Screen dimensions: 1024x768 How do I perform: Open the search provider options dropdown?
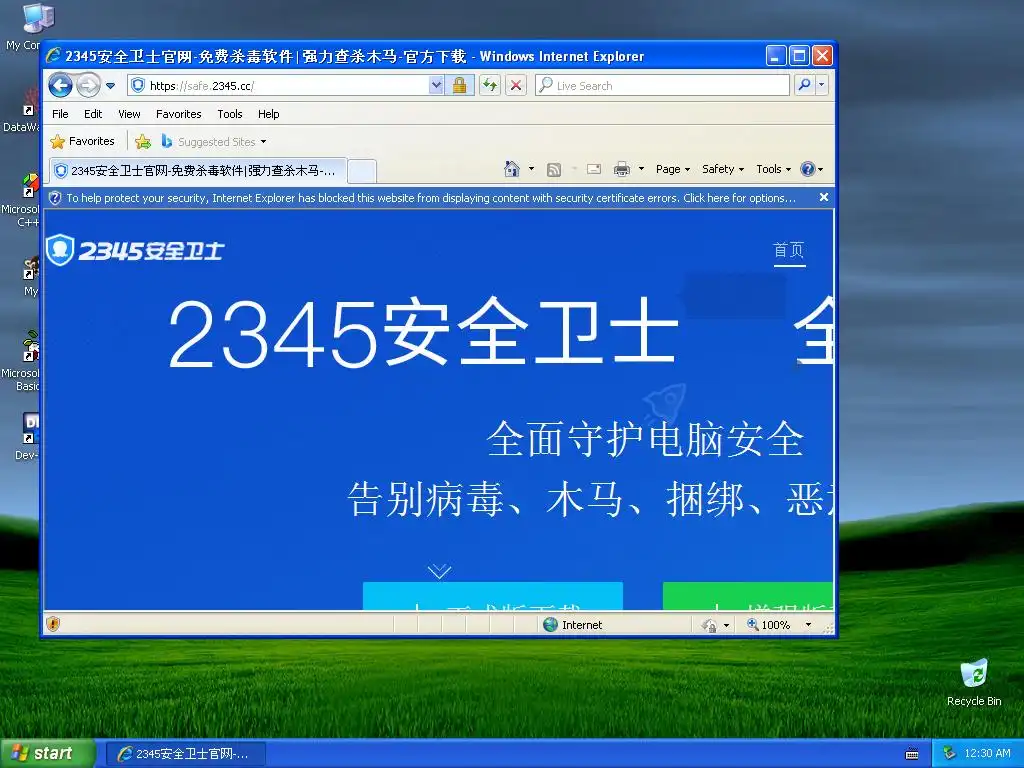pos(822,85)
